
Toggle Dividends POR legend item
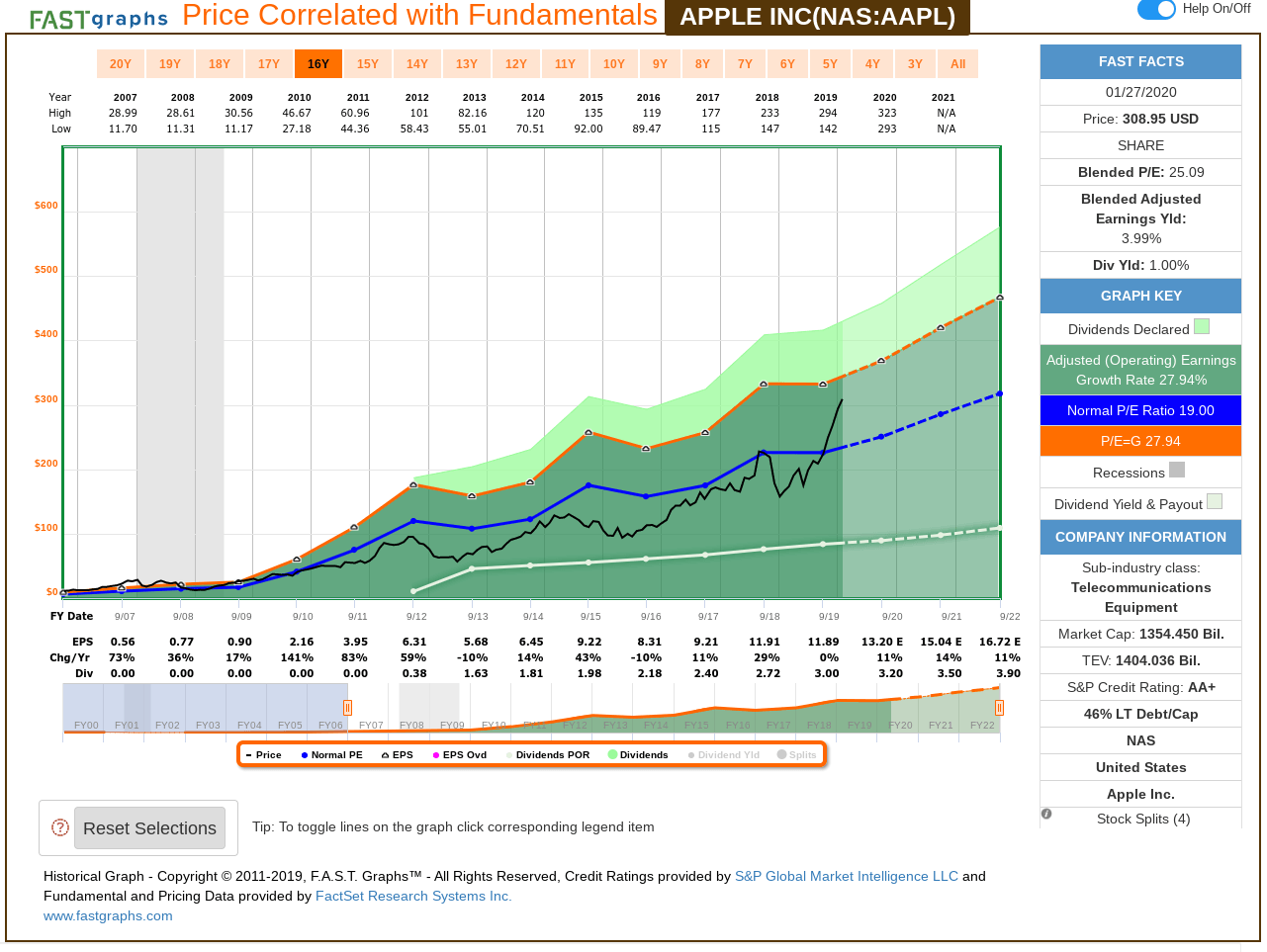tap(548, 755)
